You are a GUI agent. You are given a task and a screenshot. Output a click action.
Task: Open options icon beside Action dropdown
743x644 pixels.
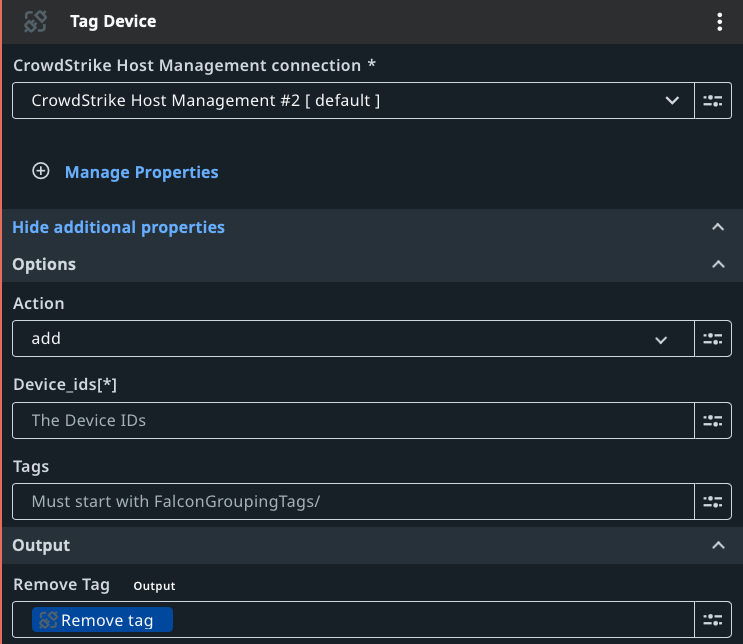tap(713, 338)
